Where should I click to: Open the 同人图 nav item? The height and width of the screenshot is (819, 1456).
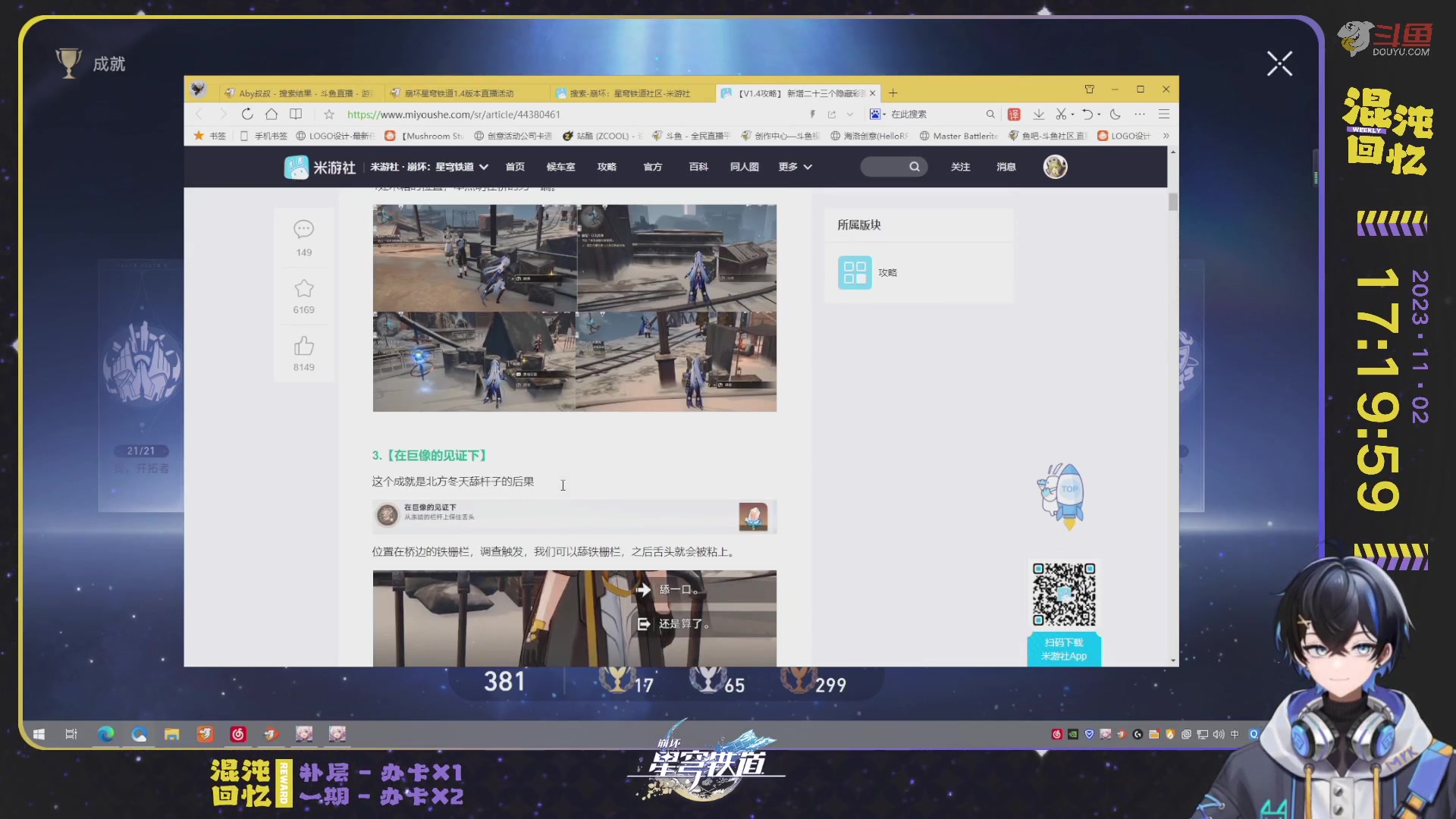(744, 167)
